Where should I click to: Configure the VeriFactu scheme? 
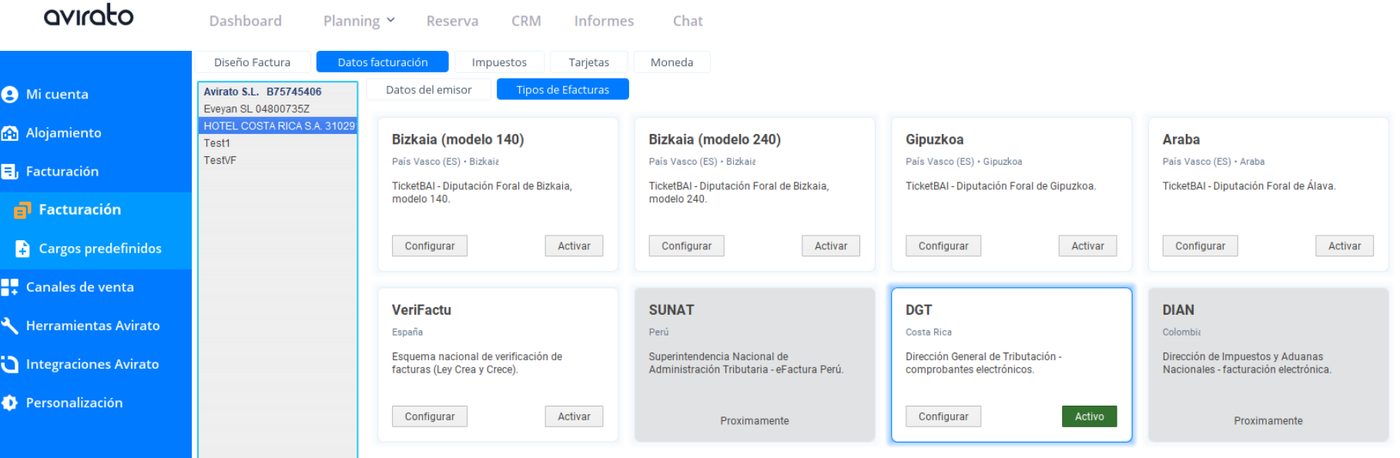429,417
